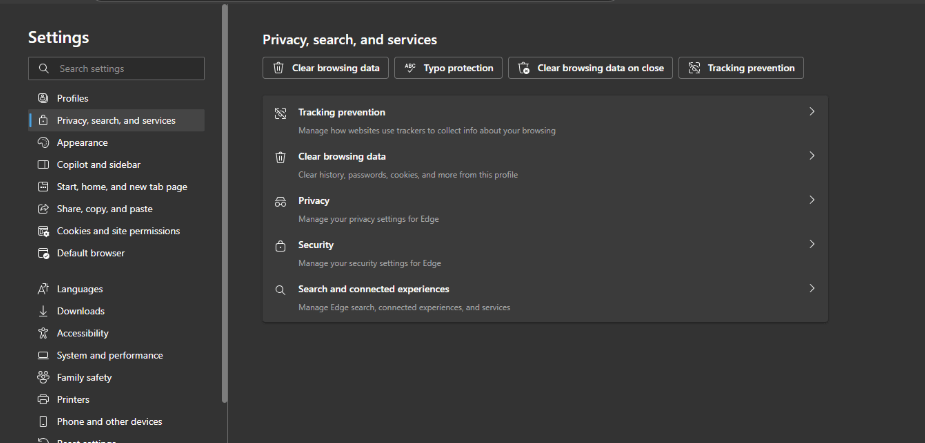Click the Cookies and site permissions icon
The height and width of the screenshot is (443, 925).
click(x=42, y=231)
